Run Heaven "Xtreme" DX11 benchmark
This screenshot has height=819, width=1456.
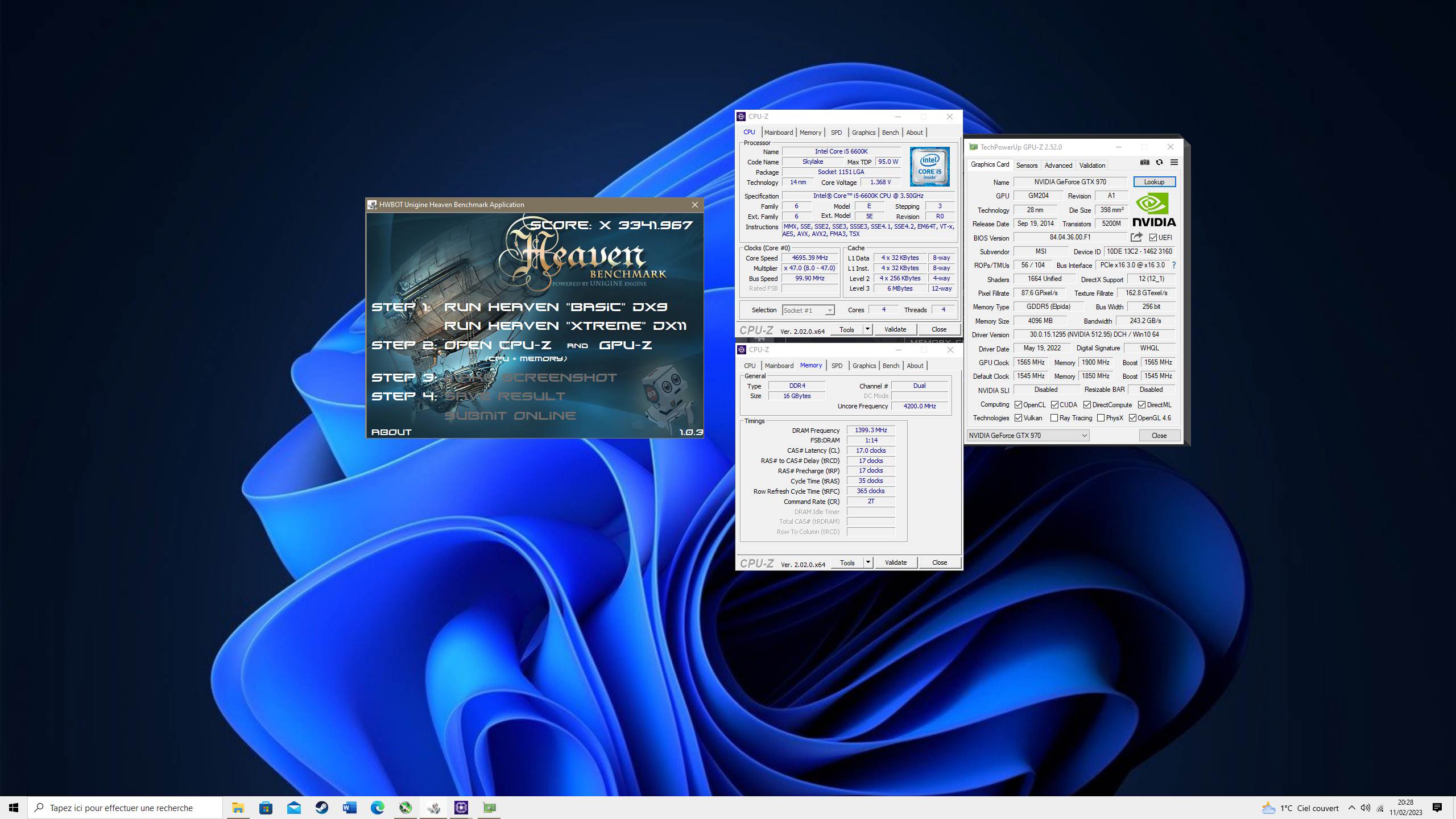click(x=565, y=326)
